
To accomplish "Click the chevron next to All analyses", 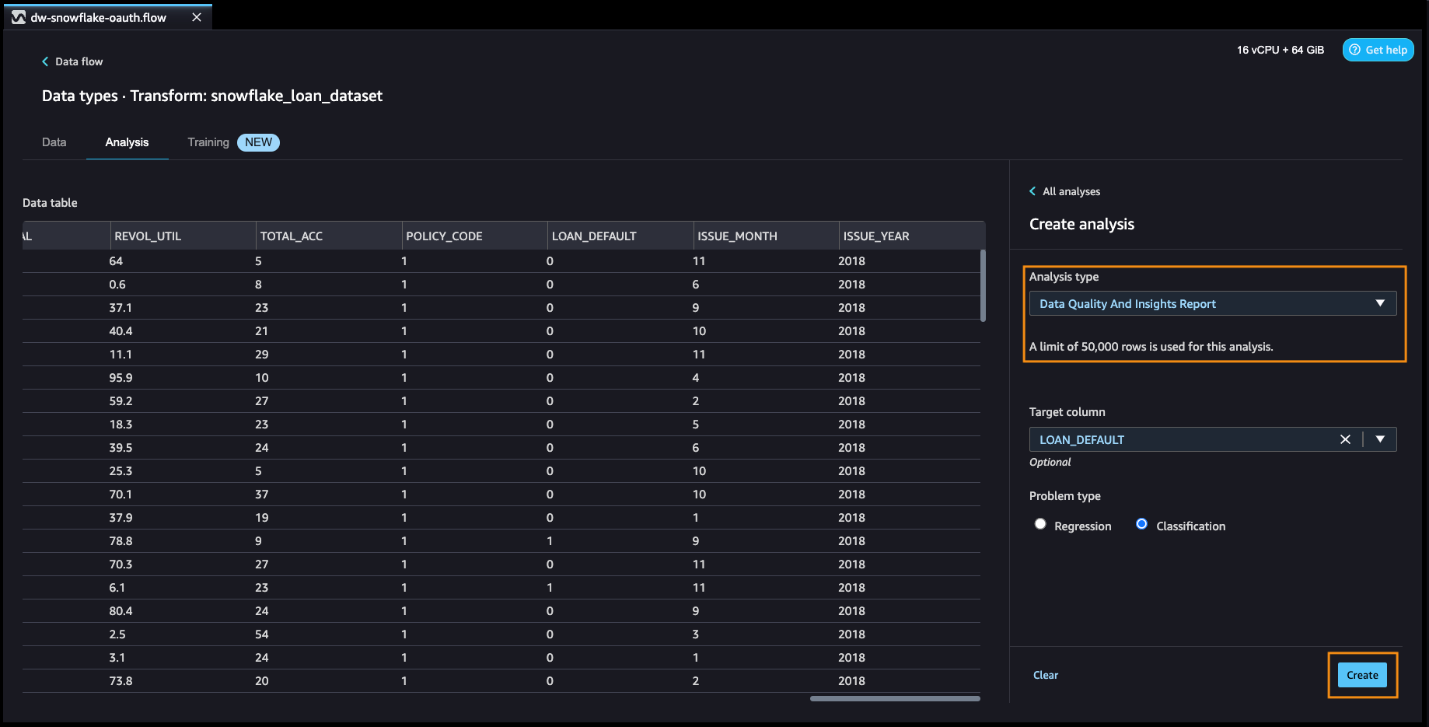I will coord(1033,191).
